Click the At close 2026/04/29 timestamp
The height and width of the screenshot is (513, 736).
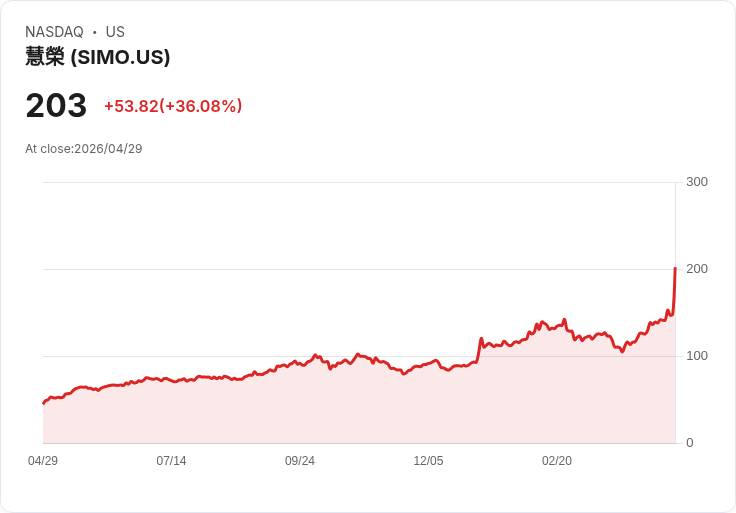(84, 149)
